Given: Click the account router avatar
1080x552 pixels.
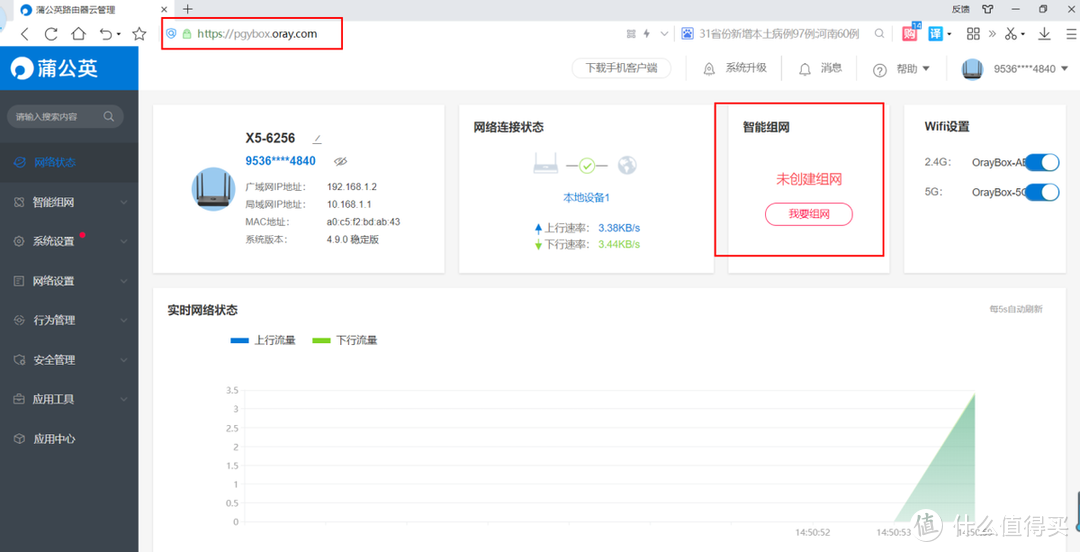Looking at the screenshot, I should coord(972,69).
